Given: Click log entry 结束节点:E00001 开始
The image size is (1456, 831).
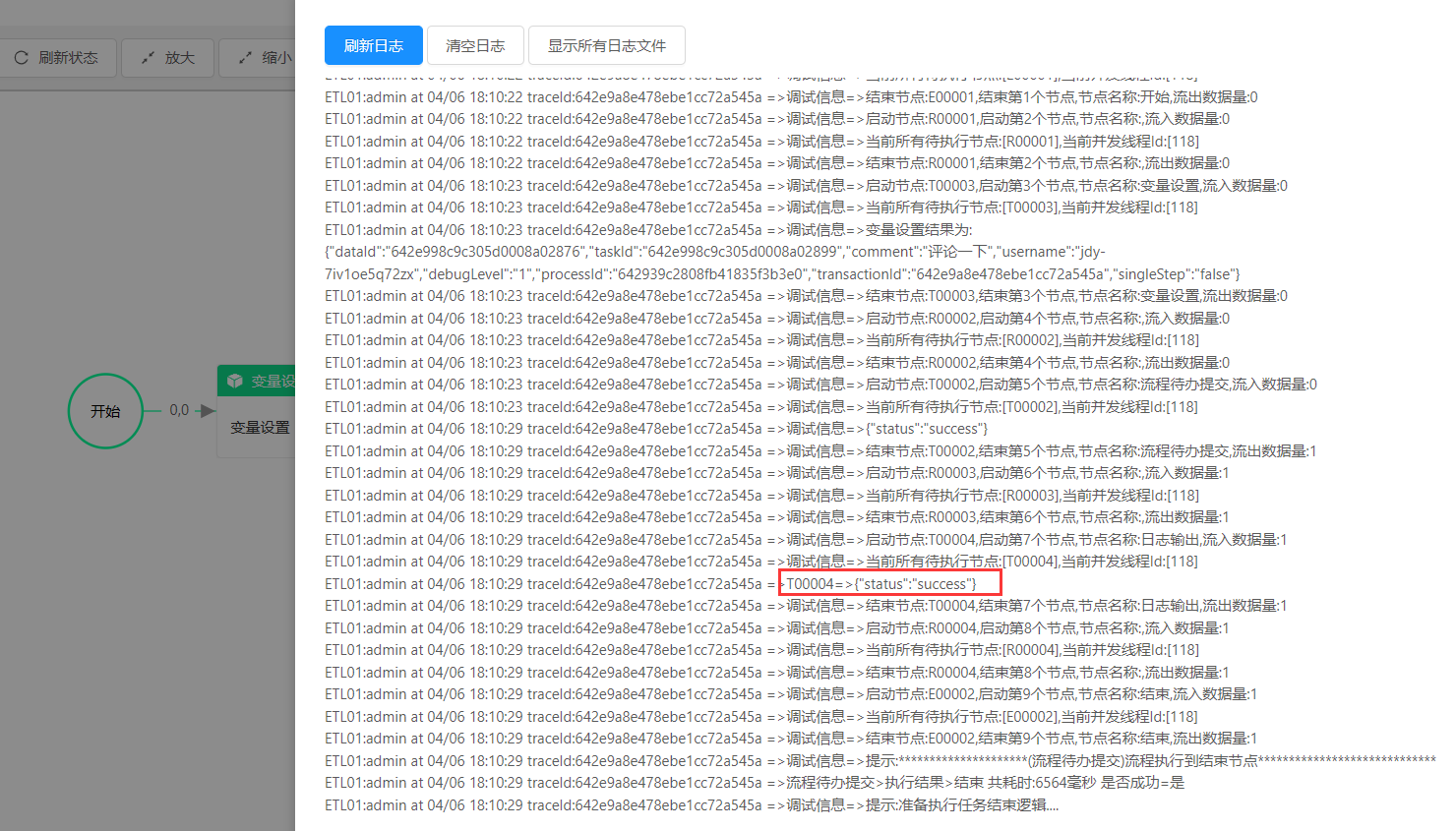Looking at the screenshot, I should [791, 97].
